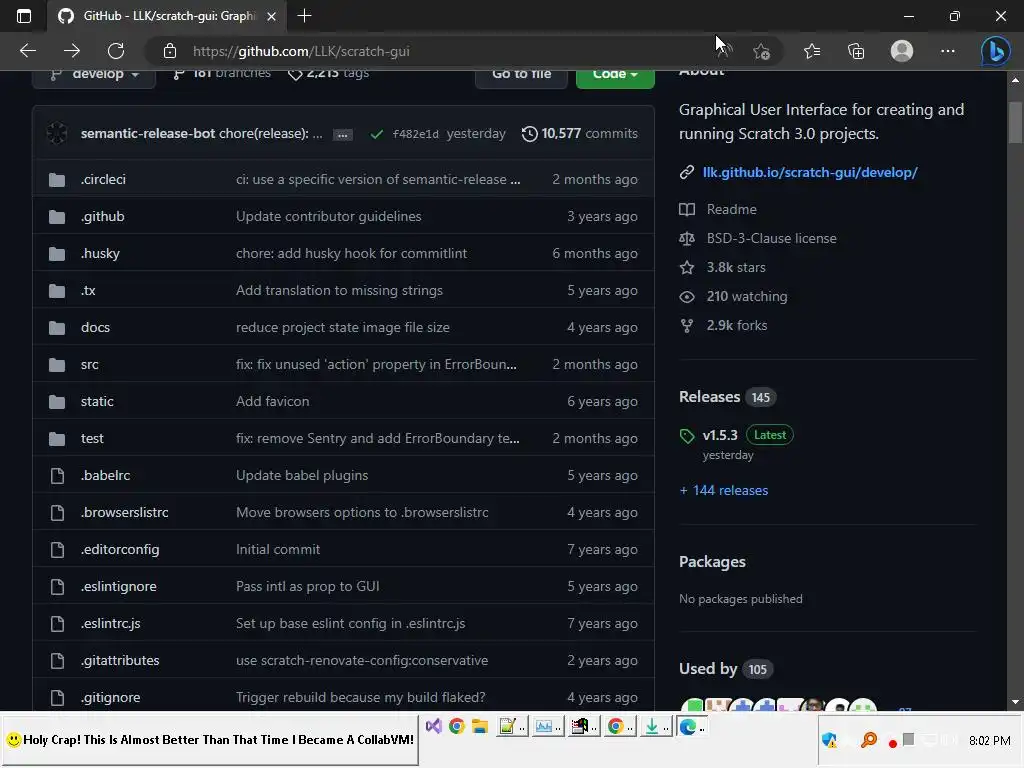Select the GitHub LLK/scratch-gui tab

click(167, 16)
